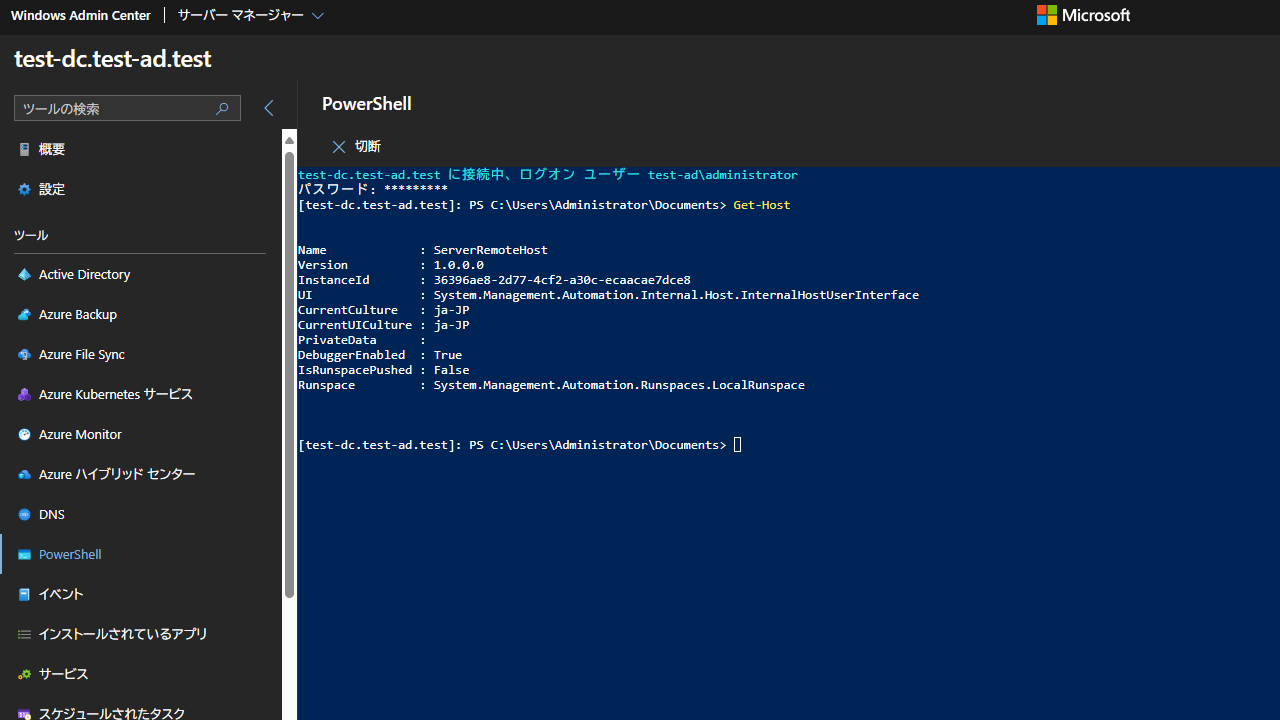
Task: Click the イベント icon
Action: tap(24, 594)
